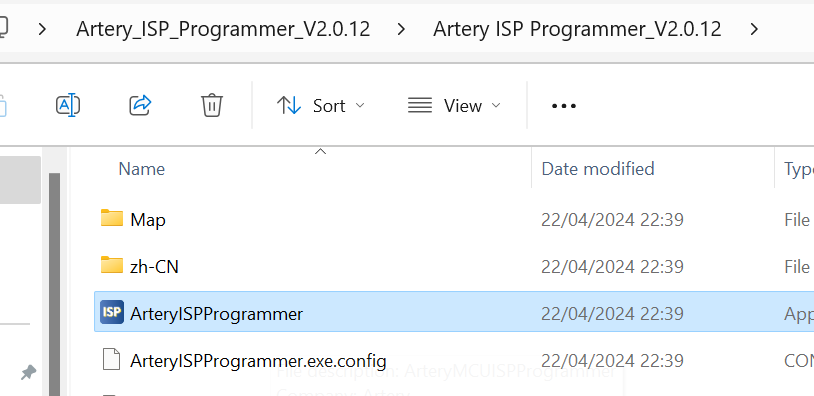Image resolution: width=814 pixels, height=396 pixels.
Task: Click the Share icon in toolbar
Action: pos(140,105)
